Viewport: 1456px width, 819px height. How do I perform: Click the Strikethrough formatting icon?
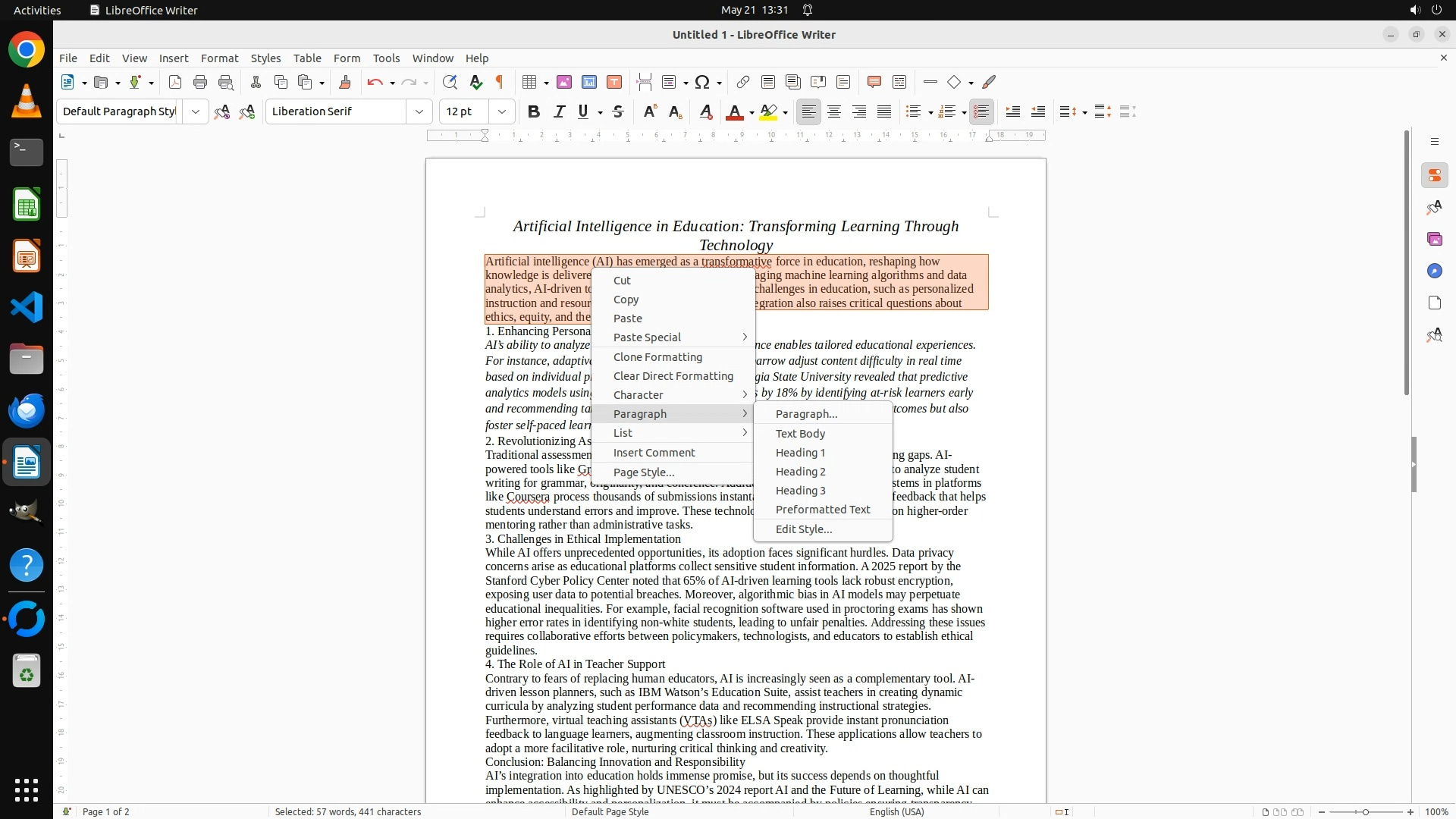[618, 111]
